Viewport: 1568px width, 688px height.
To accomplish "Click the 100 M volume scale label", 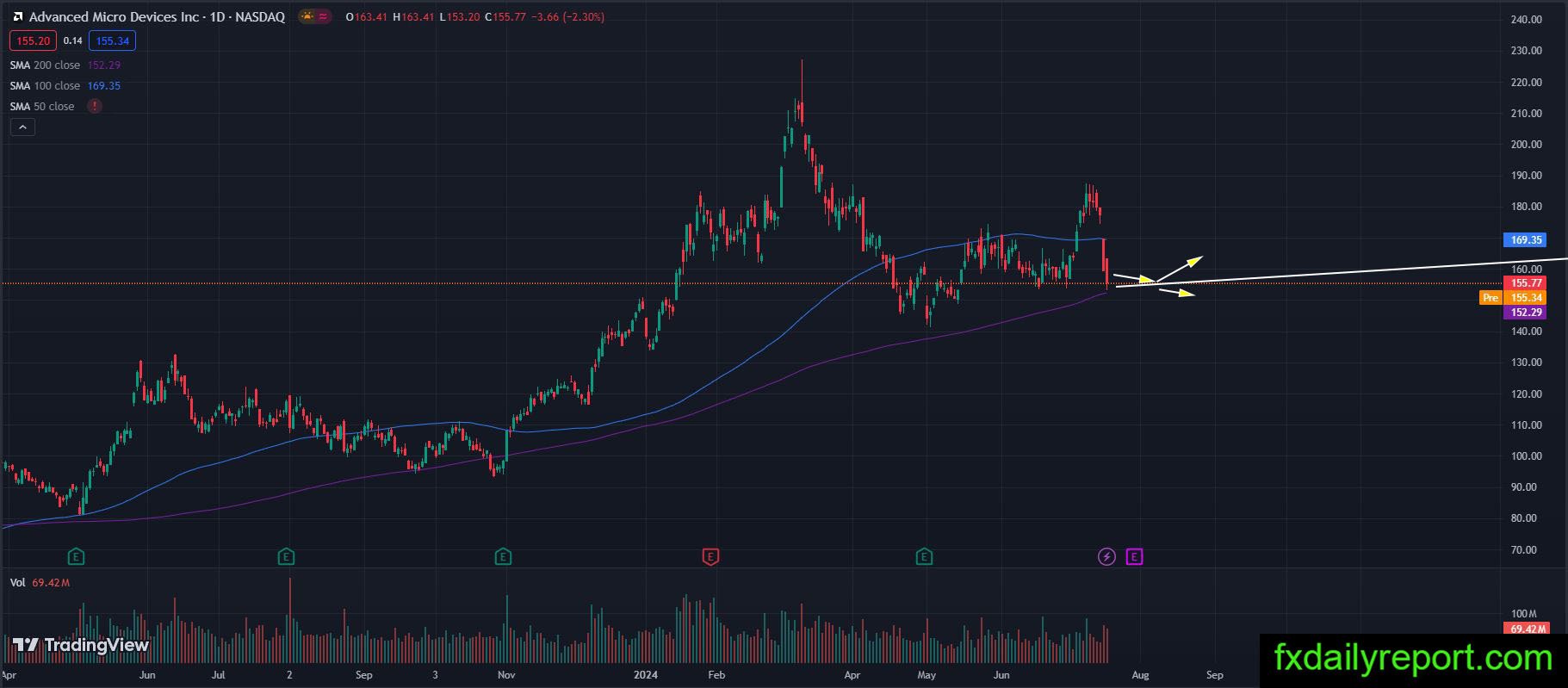I will coord(1523,615).
